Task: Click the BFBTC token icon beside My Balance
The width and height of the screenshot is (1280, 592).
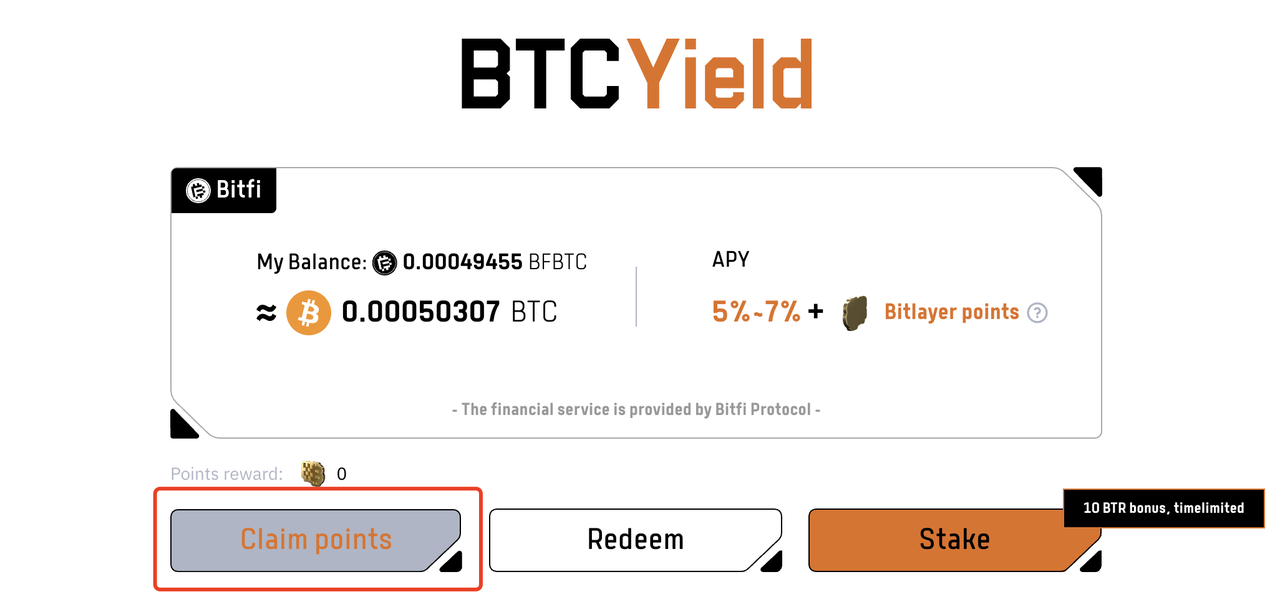Action: click(x=385, y=263)
